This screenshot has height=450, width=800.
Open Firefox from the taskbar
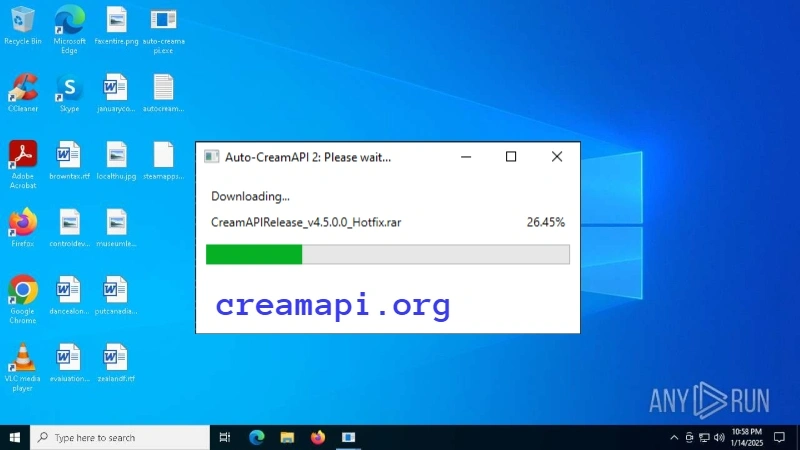(318, 437)
